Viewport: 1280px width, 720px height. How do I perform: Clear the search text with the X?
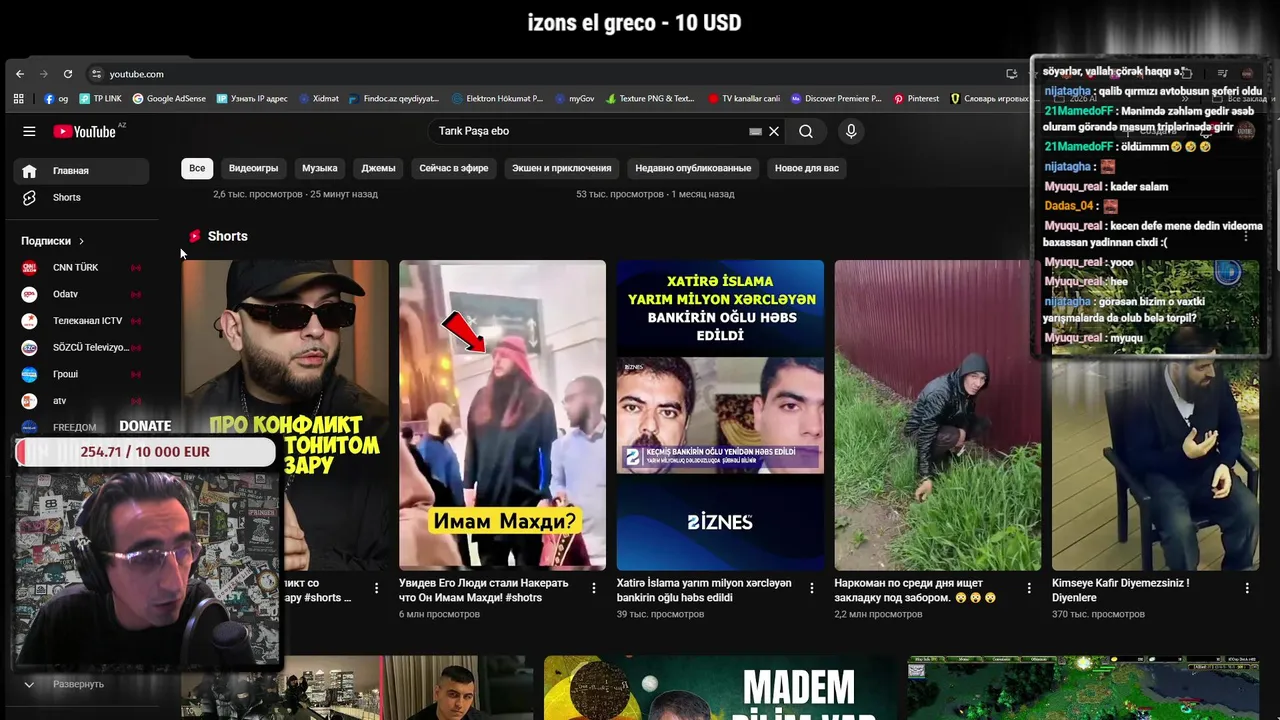774,131
